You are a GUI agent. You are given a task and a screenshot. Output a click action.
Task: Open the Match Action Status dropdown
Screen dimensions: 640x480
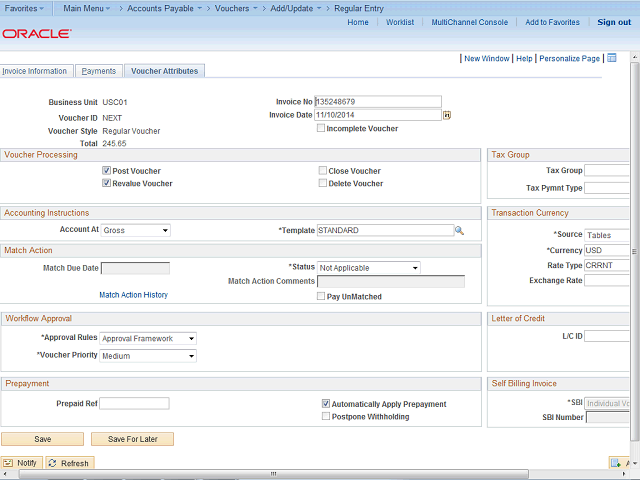point(369,268)
